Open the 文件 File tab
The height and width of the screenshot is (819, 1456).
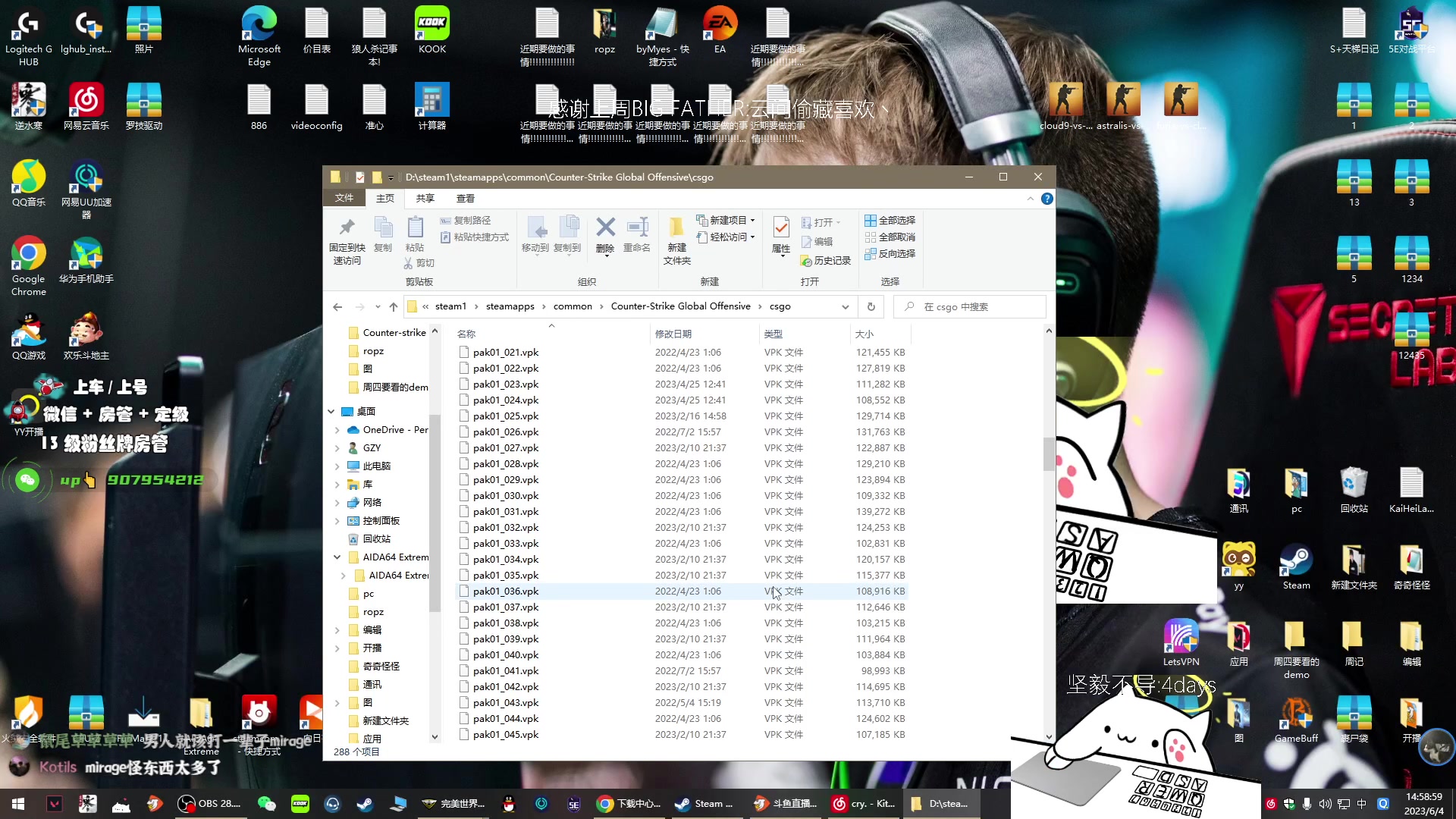(344, 198)
